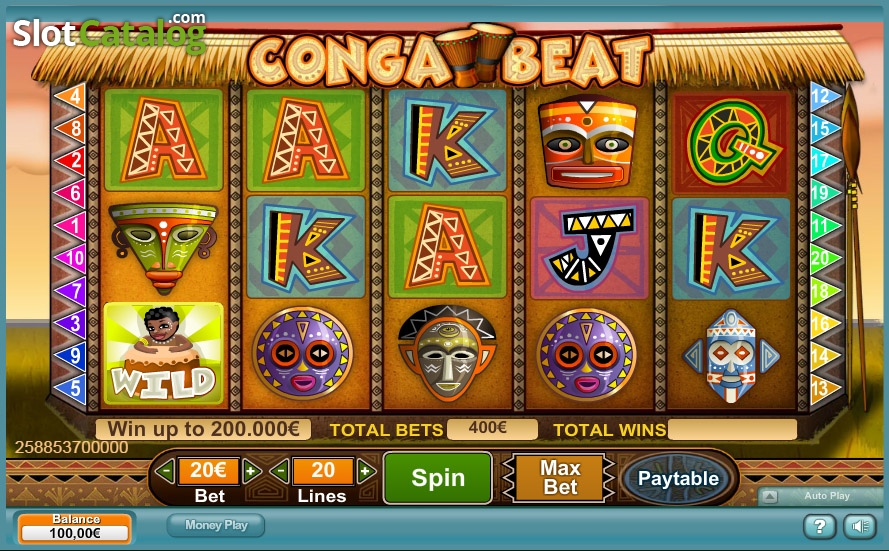This screenshot has height=551, width=889.
Task: Select payline 10 purple marker
Action: point(70,258)
